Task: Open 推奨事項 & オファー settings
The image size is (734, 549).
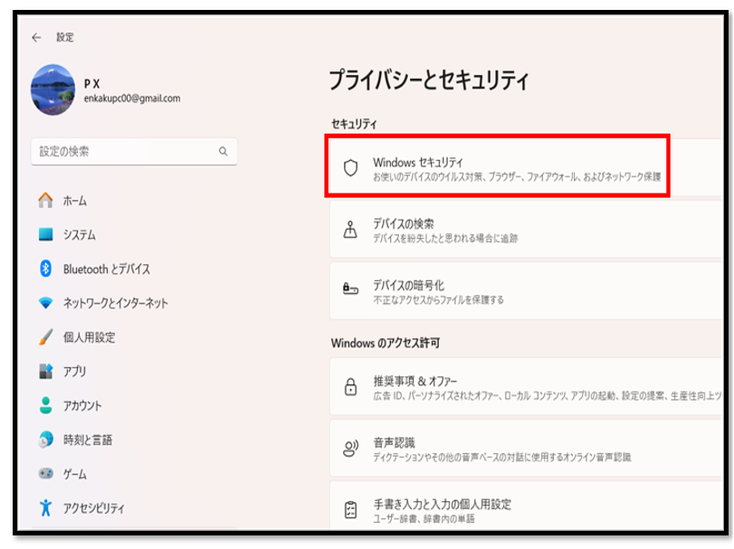Action: pos(527,387)
